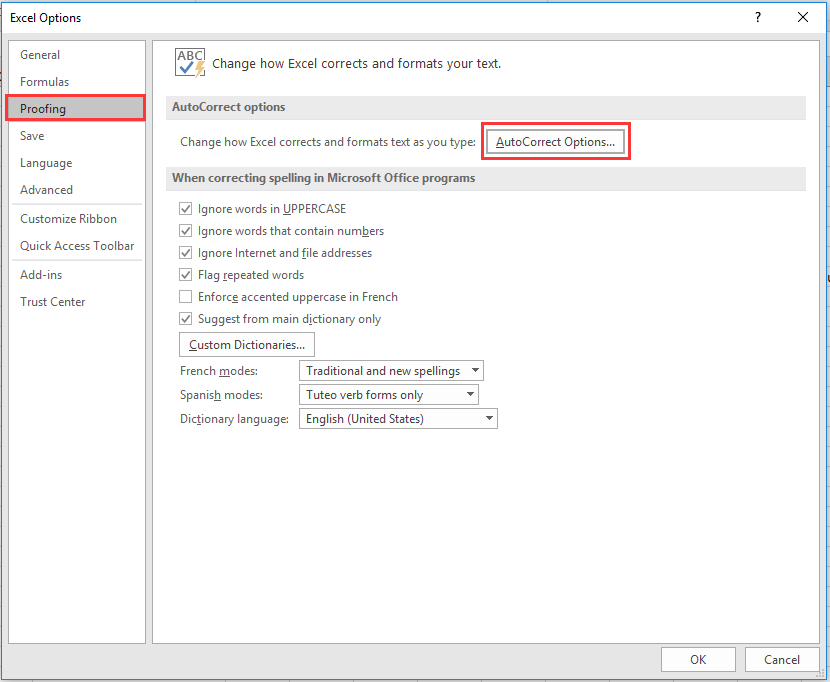This screenshot has width=830, height=682.
Task: Enable Enforce accented uppercase in French
Action: coord(185,297)
